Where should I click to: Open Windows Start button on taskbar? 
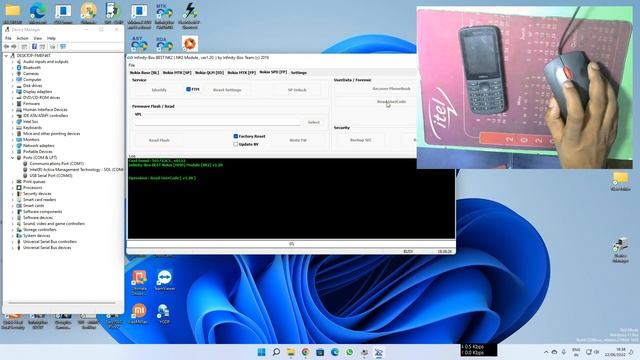click(261, 352)
